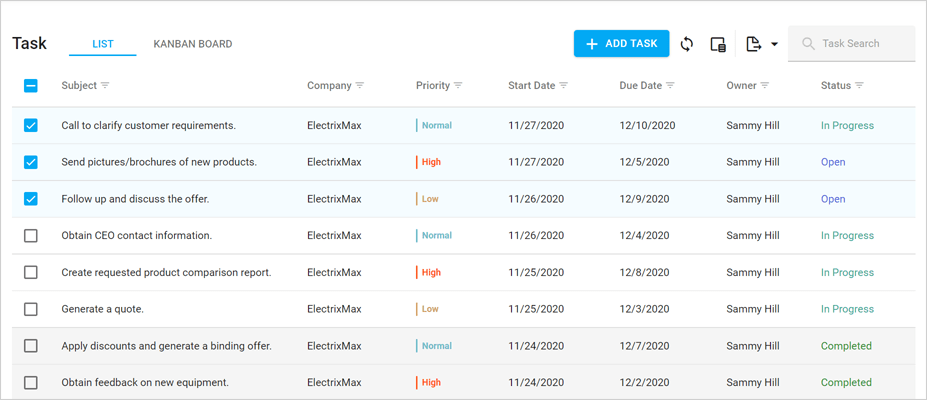This screenshot has height=400, width=927.
Task: Uncheck 'Call to clarify customer requirements' row
Action: pos(31,126)
